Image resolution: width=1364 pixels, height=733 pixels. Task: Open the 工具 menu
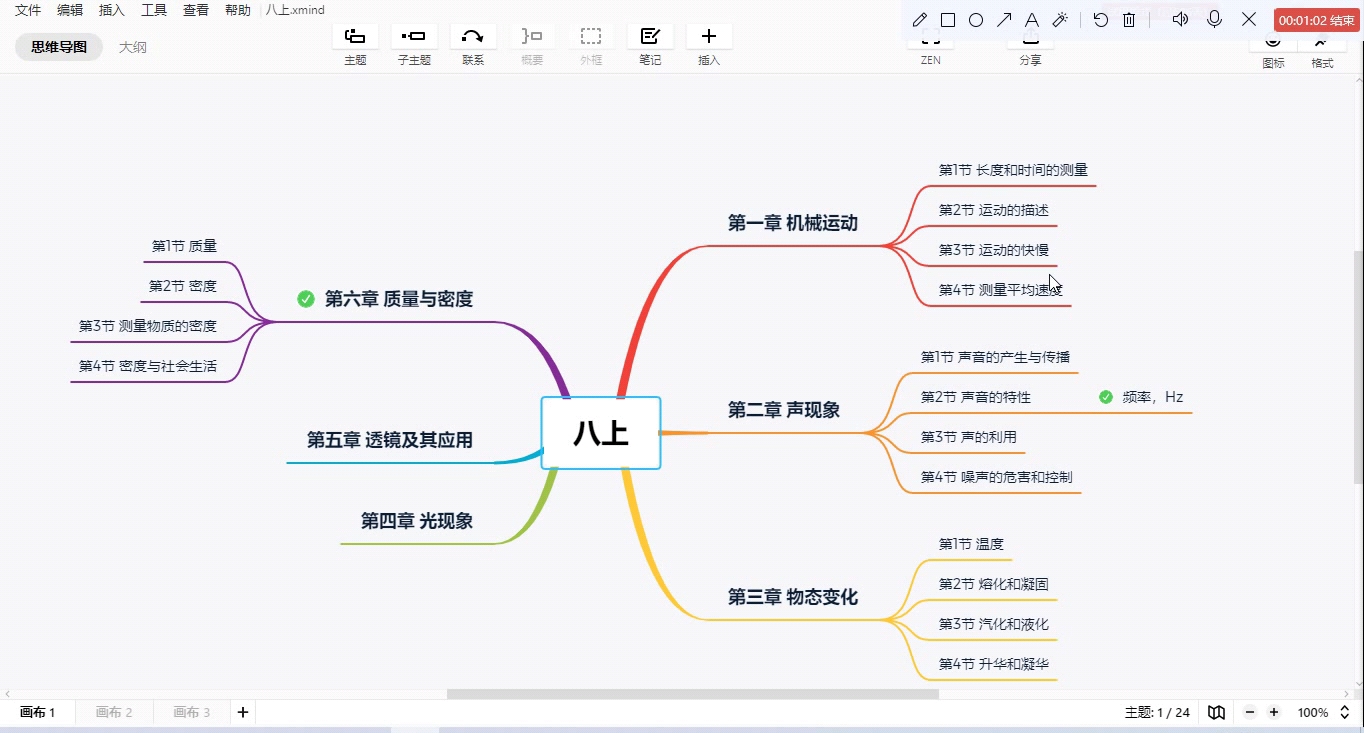coord(154,10)
